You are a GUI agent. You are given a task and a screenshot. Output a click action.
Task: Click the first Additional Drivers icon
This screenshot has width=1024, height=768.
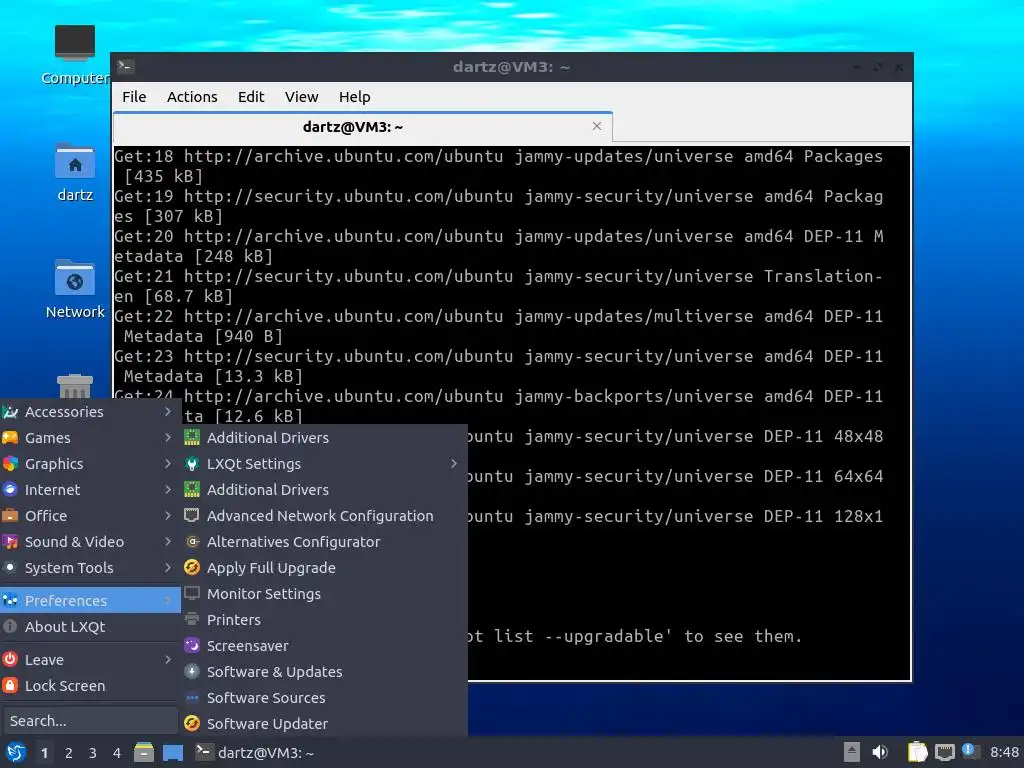click(191, 438)
